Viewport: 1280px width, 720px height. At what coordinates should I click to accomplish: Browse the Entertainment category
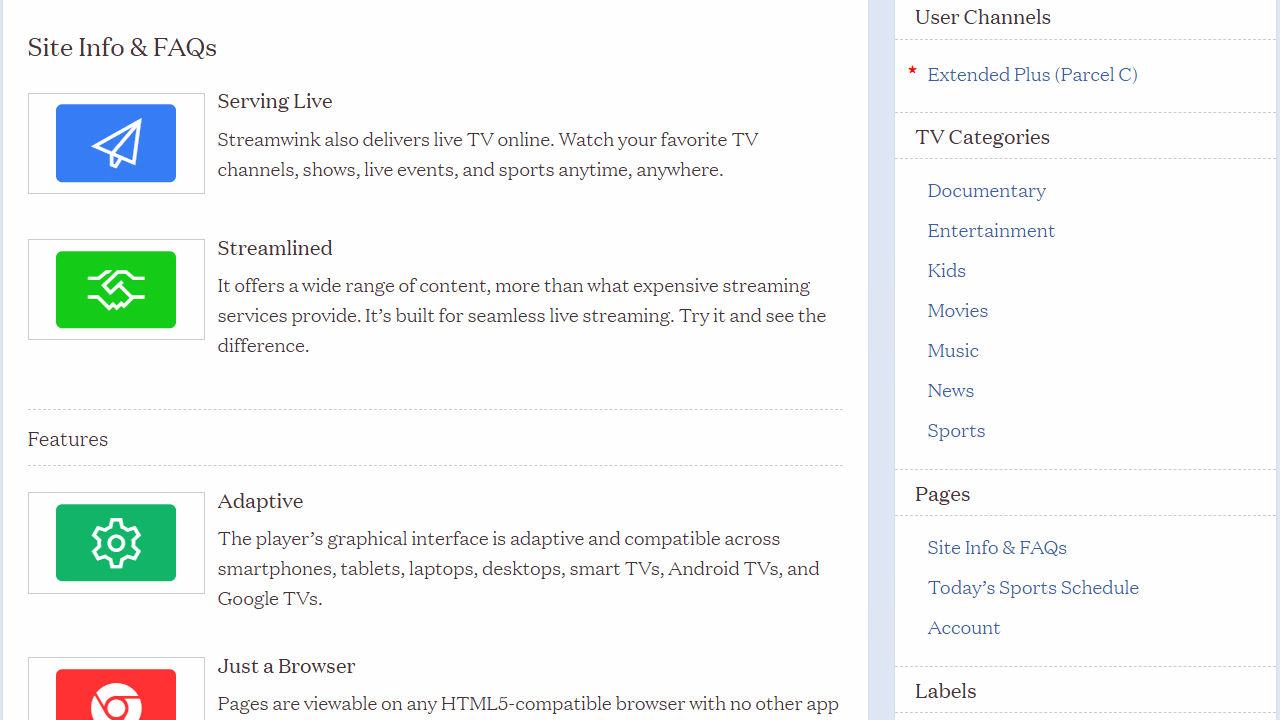tap(990, 231)
